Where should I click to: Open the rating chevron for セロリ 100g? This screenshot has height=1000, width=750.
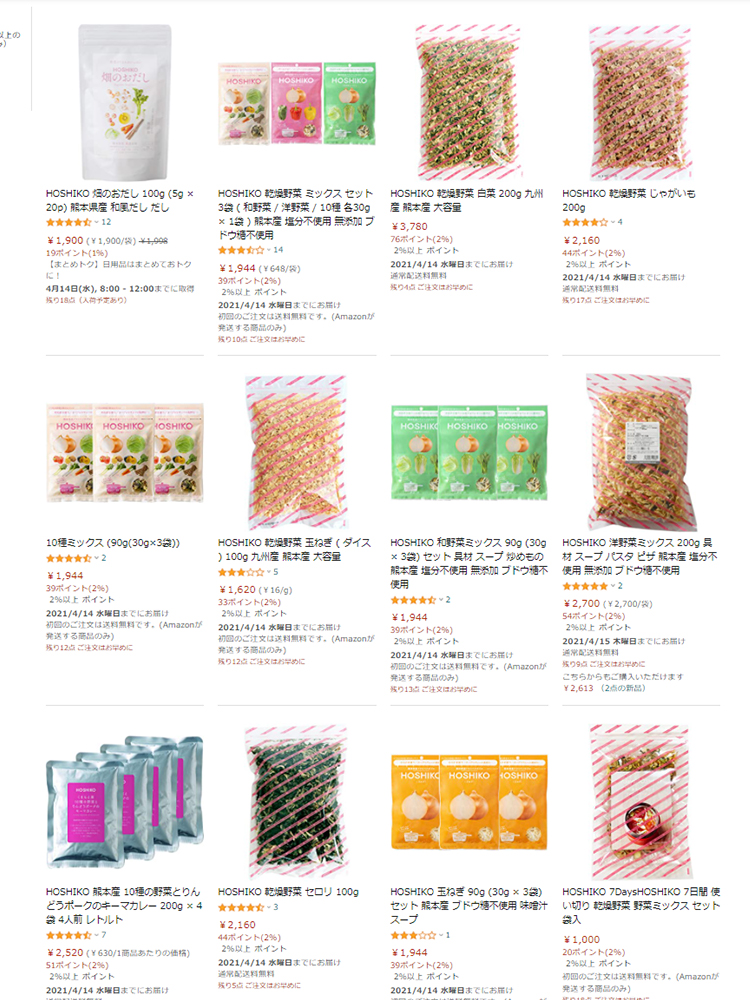tap(268, 907)
